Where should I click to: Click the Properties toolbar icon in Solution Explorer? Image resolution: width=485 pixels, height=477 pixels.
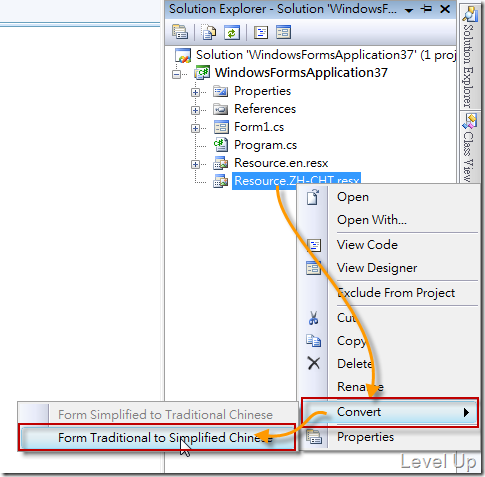[180, 32]
